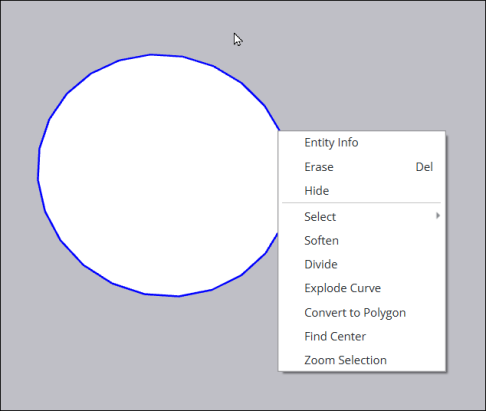This screenshot has height=411, width=486.
Task: Select Hide from the context menu
Action: [362, 191]
